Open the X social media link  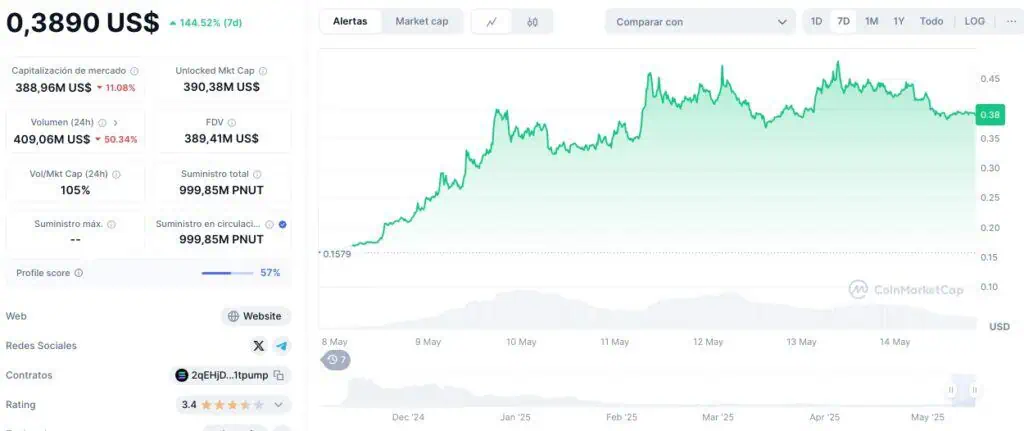click(x=259, y=345)
